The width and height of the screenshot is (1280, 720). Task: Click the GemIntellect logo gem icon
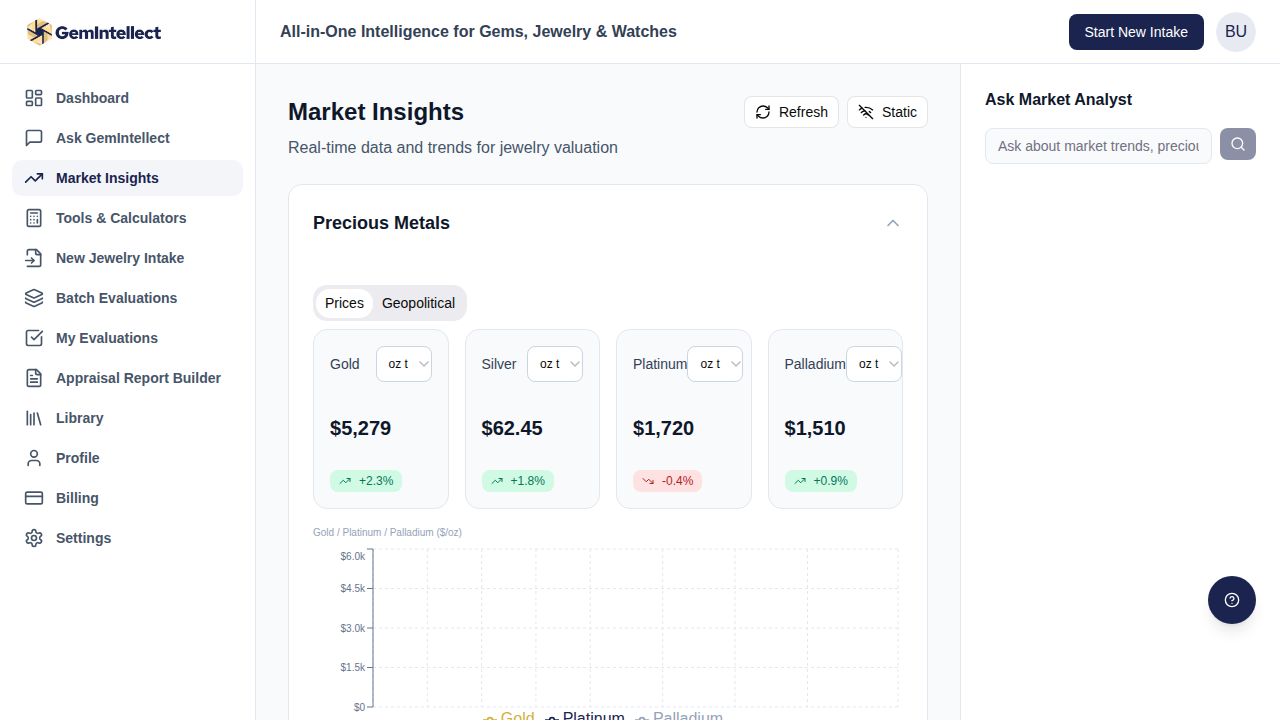click(37, 31)
